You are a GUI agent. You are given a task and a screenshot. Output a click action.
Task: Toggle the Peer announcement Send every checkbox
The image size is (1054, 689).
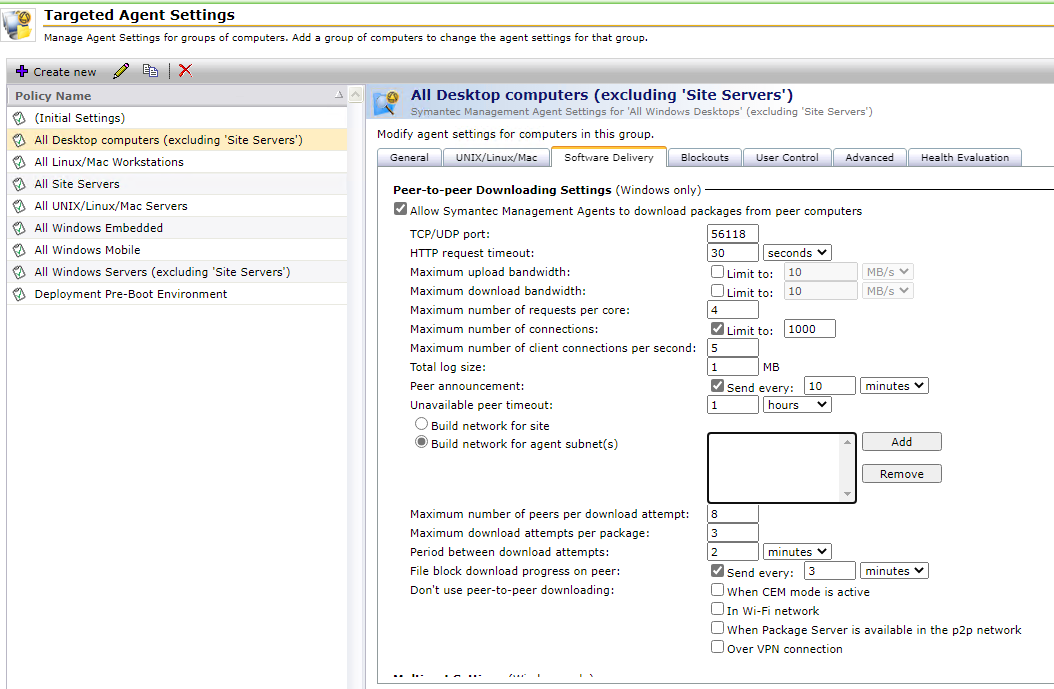[x=717, y=386]
